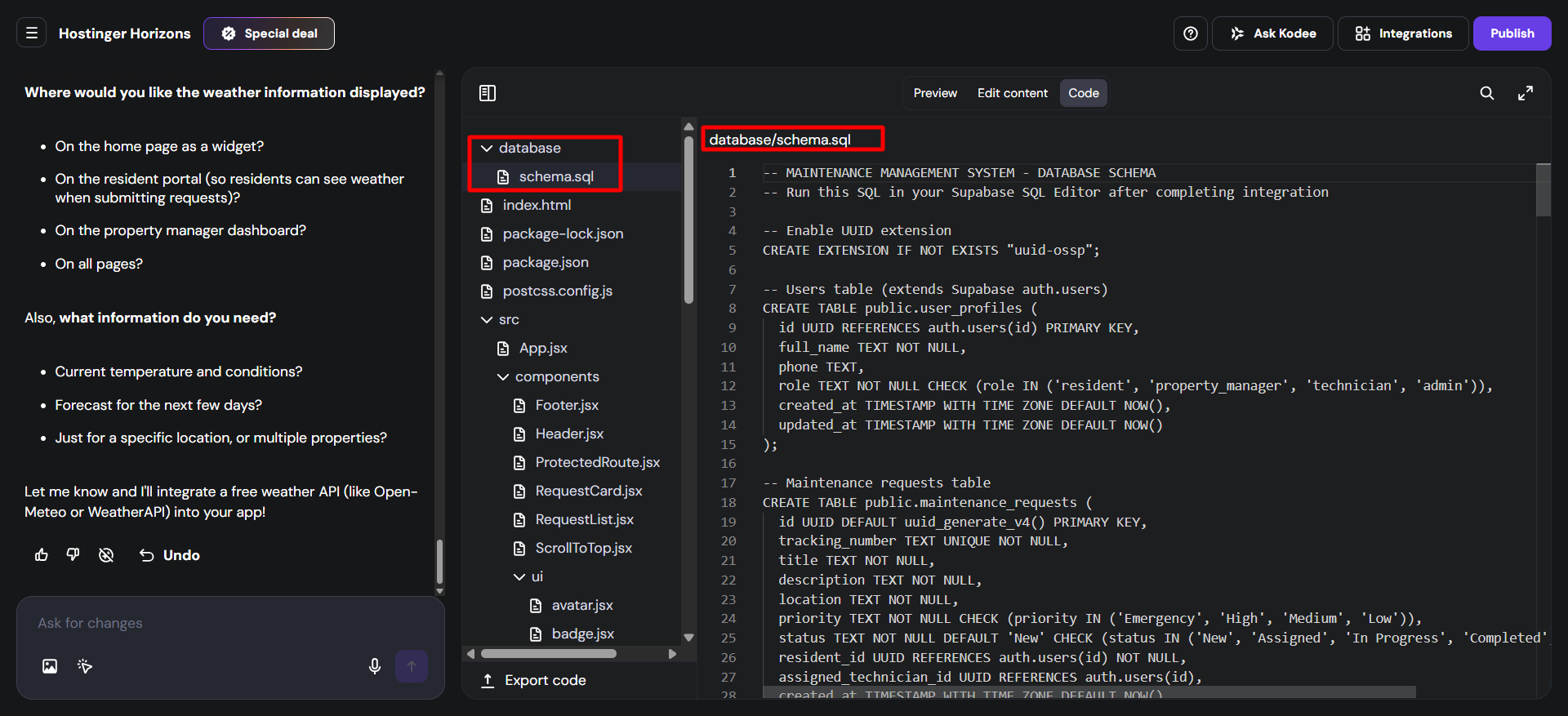Open ScrollToTop.jsx file
The image size is (1568, 716).
click(583, 548)
